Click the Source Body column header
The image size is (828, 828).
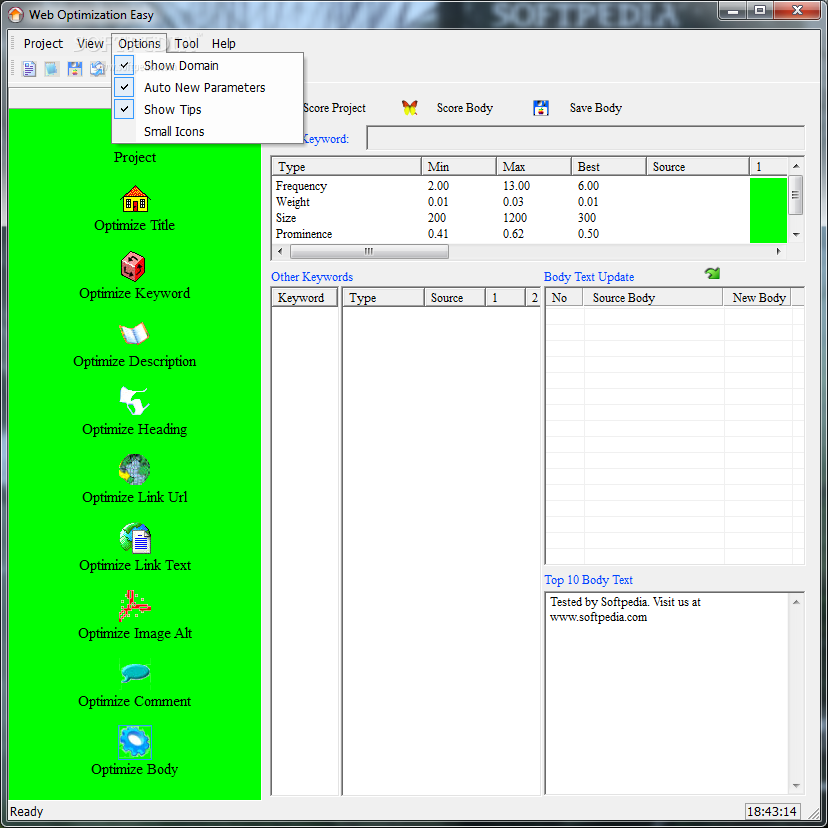click(x=653, y=297)
